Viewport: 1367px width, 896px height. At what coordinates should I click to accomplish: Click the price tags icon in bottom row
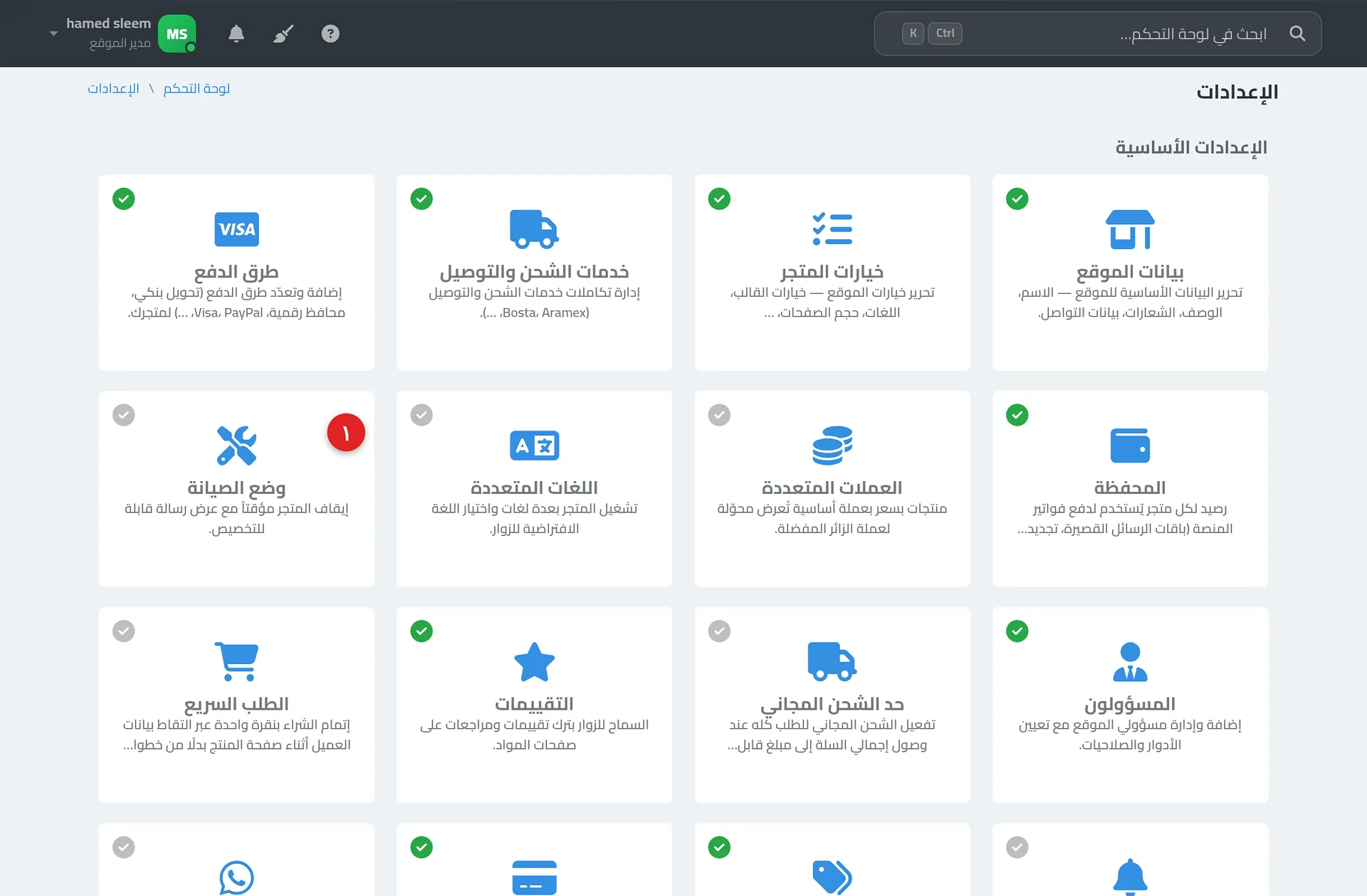click(x=832, y=877)
